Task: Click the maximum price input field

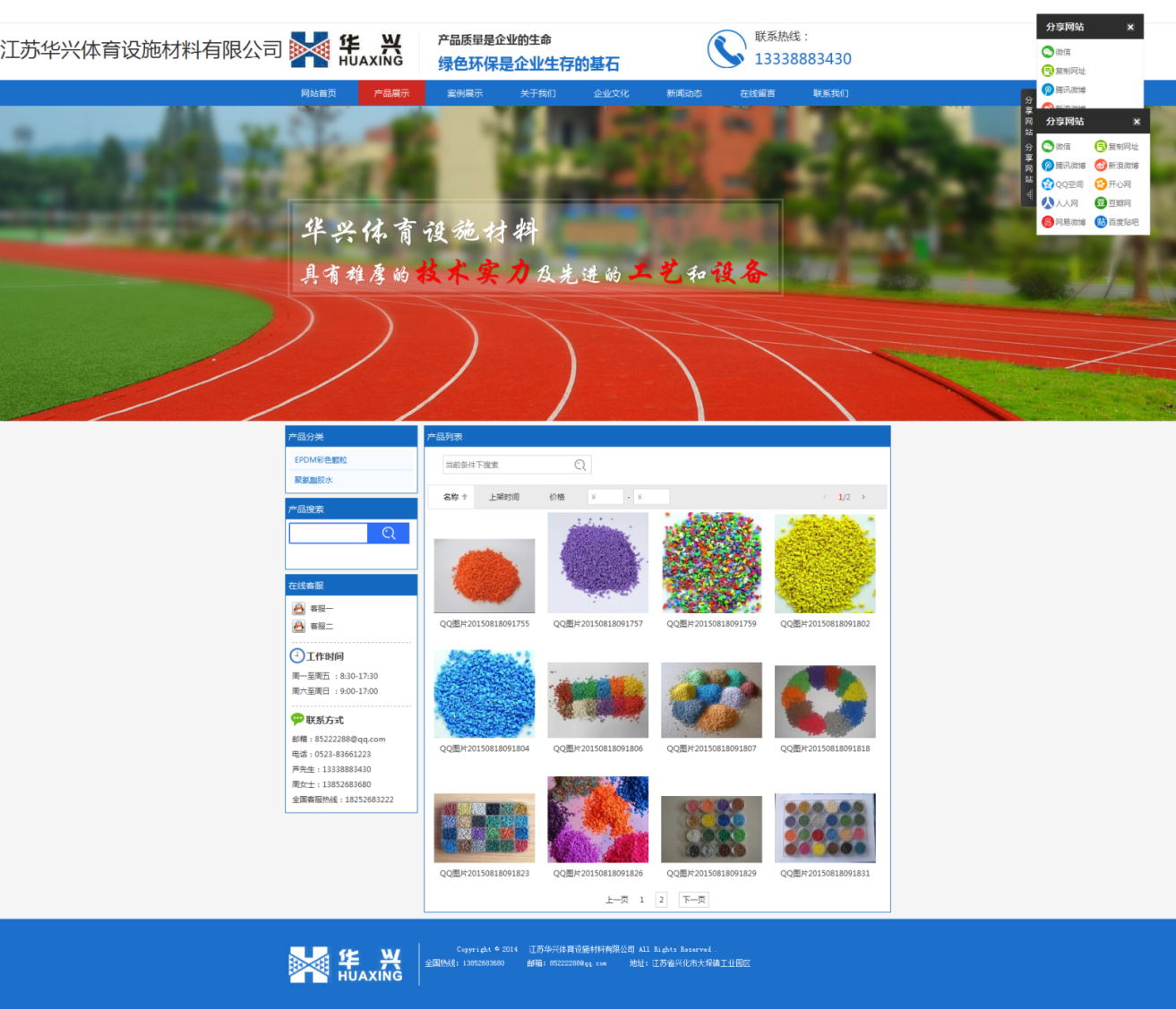Action: tap(651, 497)
